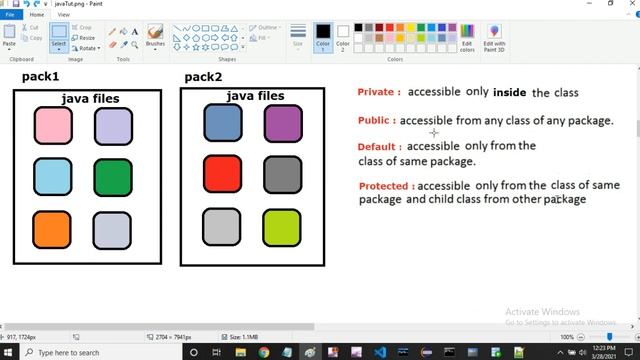Choose the black color swatch
This screenshot has height=360, width=640.
(358, 27)
